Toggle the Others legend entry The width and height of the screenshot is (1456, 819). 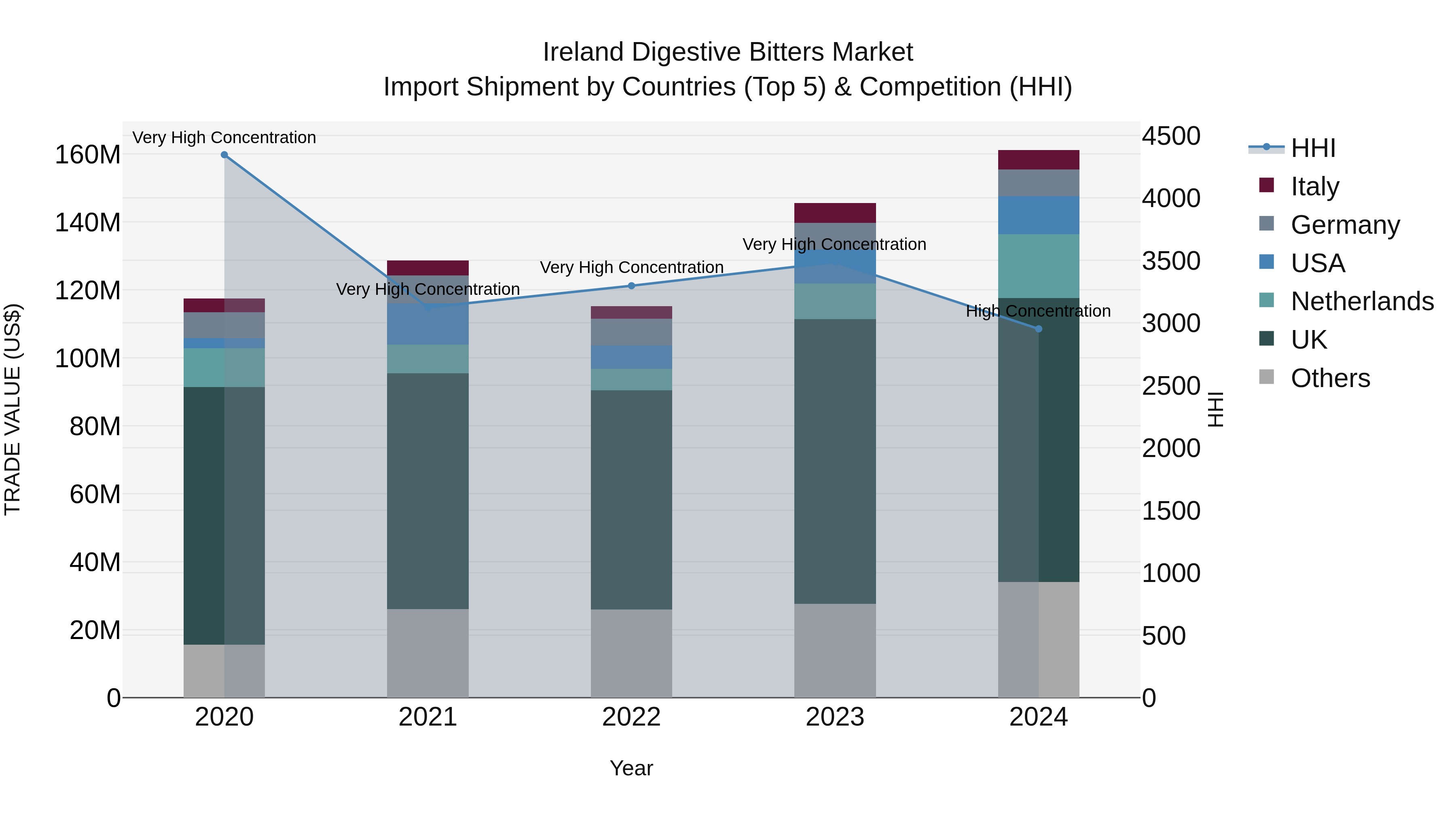click(x=1315, y=378)
